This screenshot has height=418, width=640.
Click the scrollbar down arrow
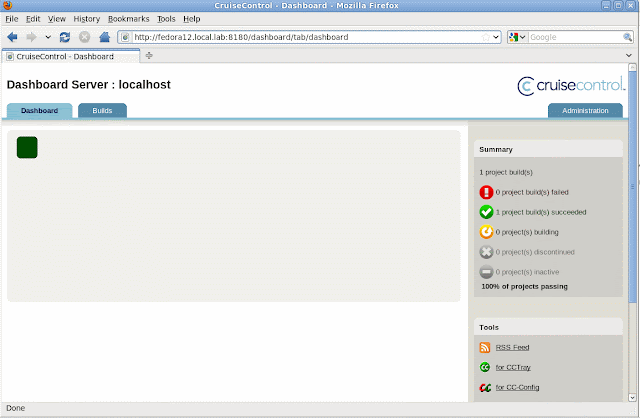[x=632, y=397]
